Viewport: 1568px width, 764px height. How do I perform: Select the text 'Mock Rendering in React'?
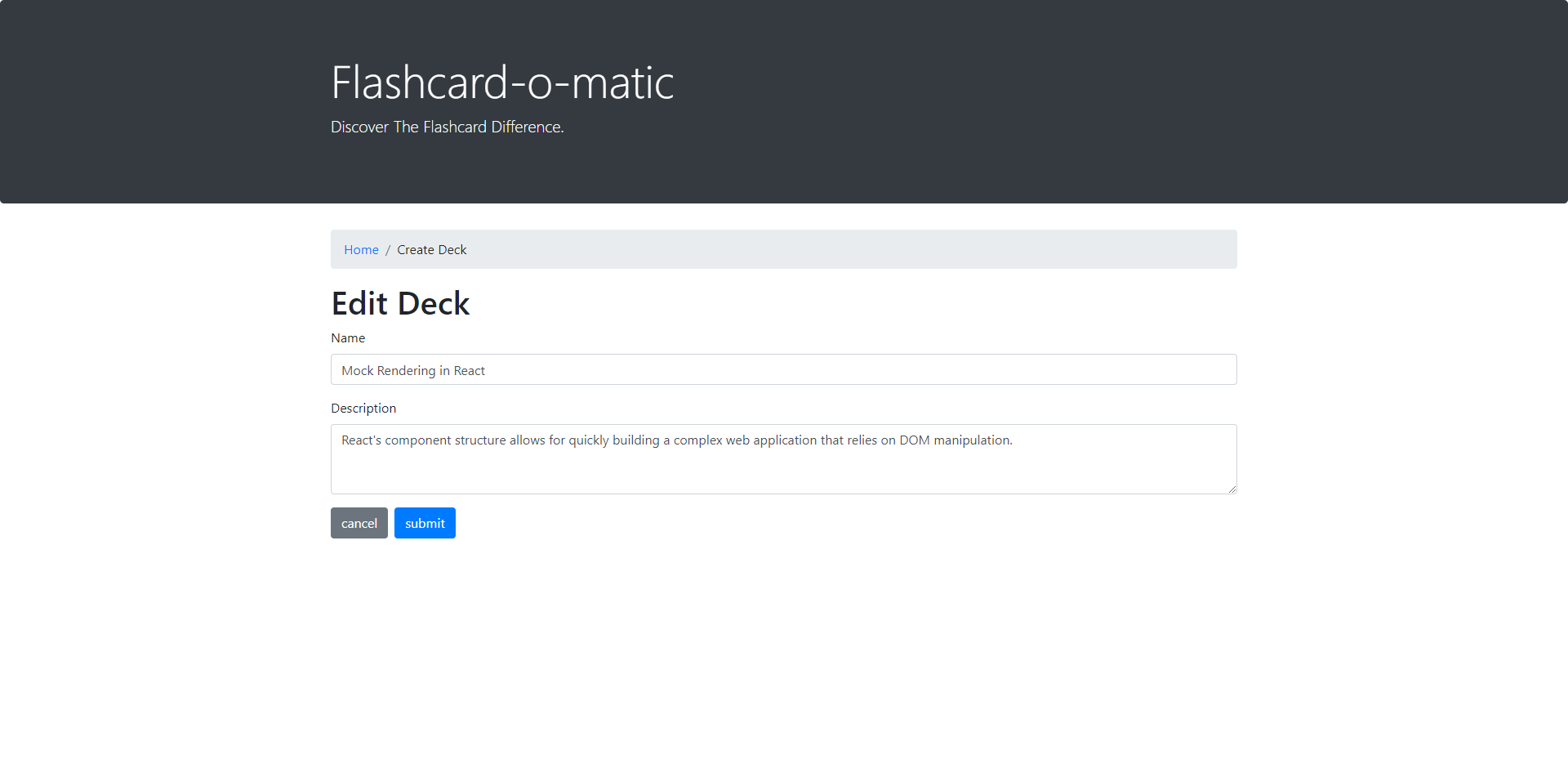[412, 370]
